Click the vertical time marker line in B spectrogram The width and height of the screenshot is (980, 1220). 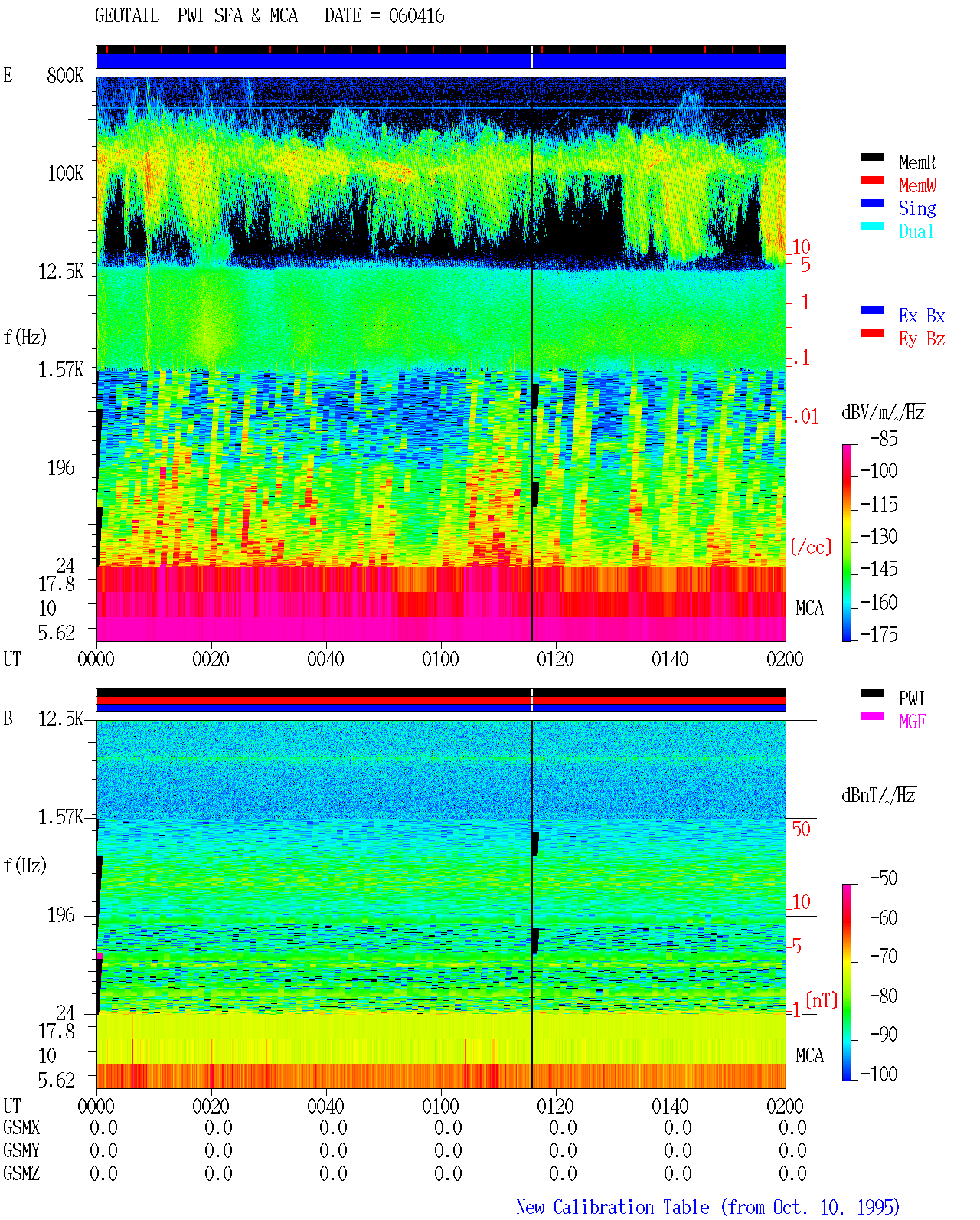click(x=532, y=904)
